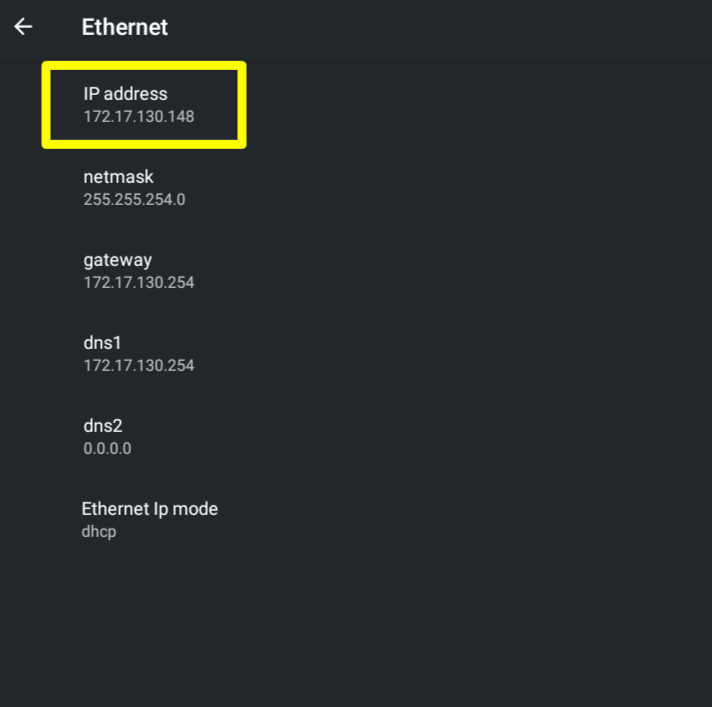
Task: Click the yellow highlighted IP address box
Action: (x=144, y=105)
